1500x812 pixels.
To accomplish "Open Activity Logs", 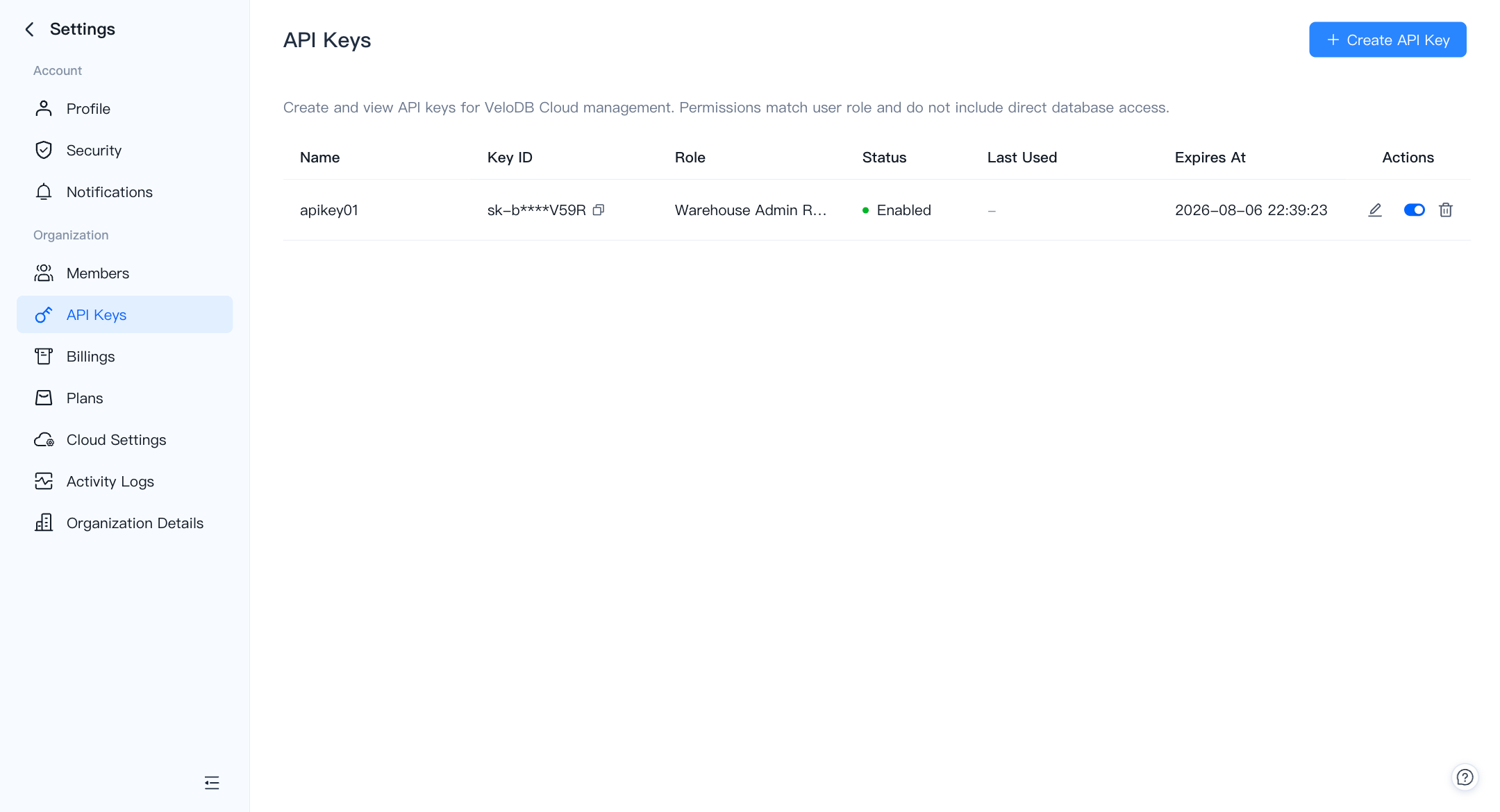I will point(124,482).
